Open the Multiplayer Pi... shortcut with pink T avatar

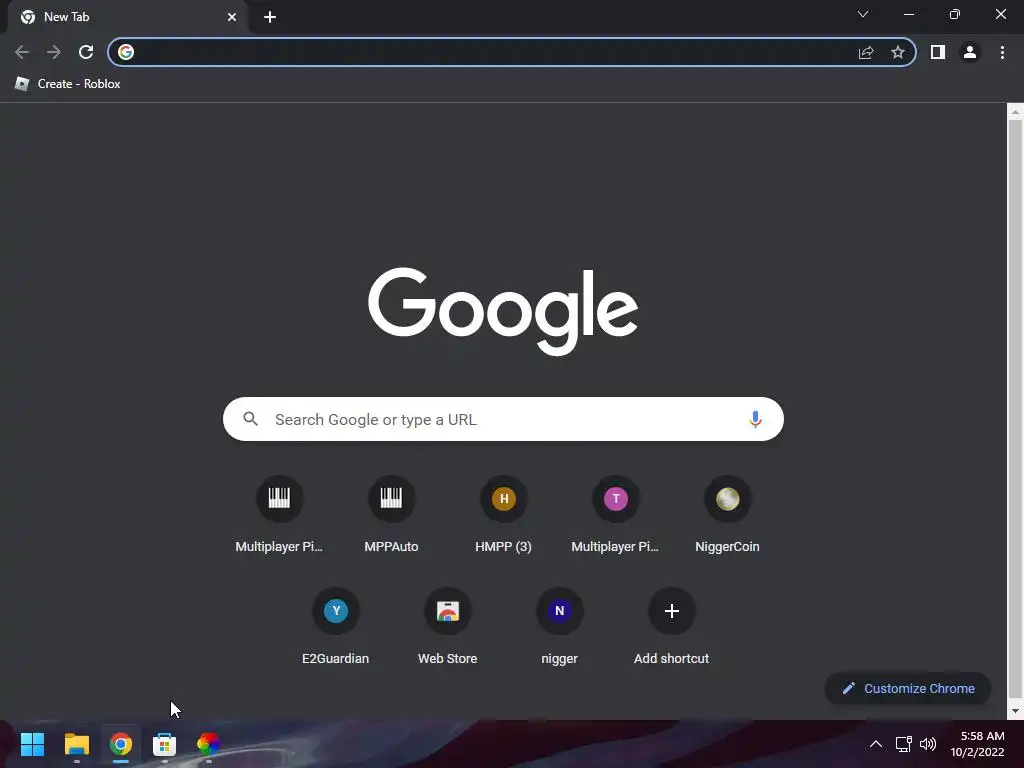point(615,515)
